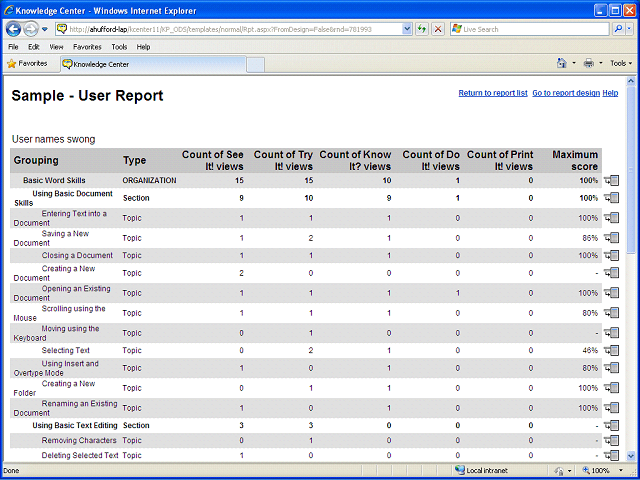This screenshot has width=640, height=480.
Task: Expand the address bar history dropdown
Action: coord(407,29)
